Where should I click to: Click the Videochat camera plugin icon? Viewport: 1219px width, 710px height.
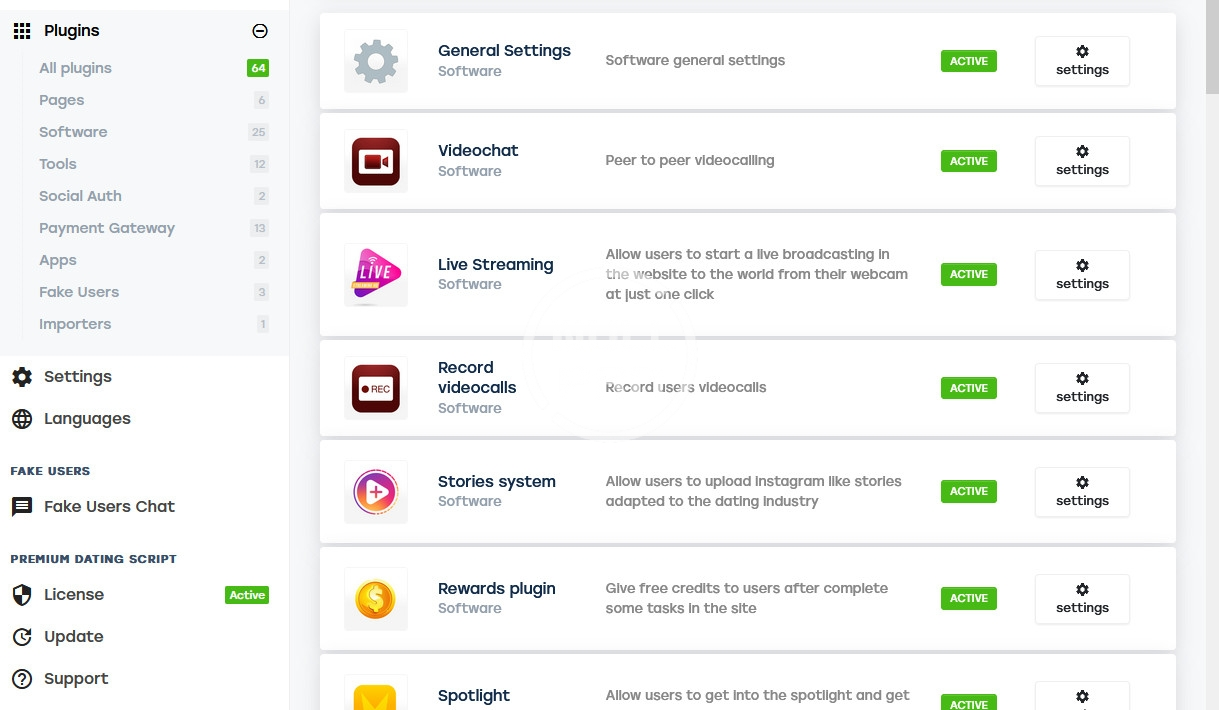pyautogui.click(x=376, y=161)
